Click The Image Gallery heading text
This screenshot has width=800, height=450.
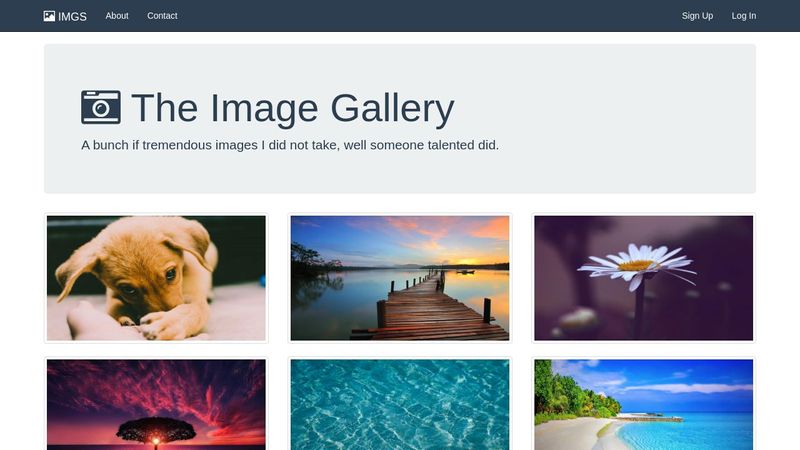(292, 108)
